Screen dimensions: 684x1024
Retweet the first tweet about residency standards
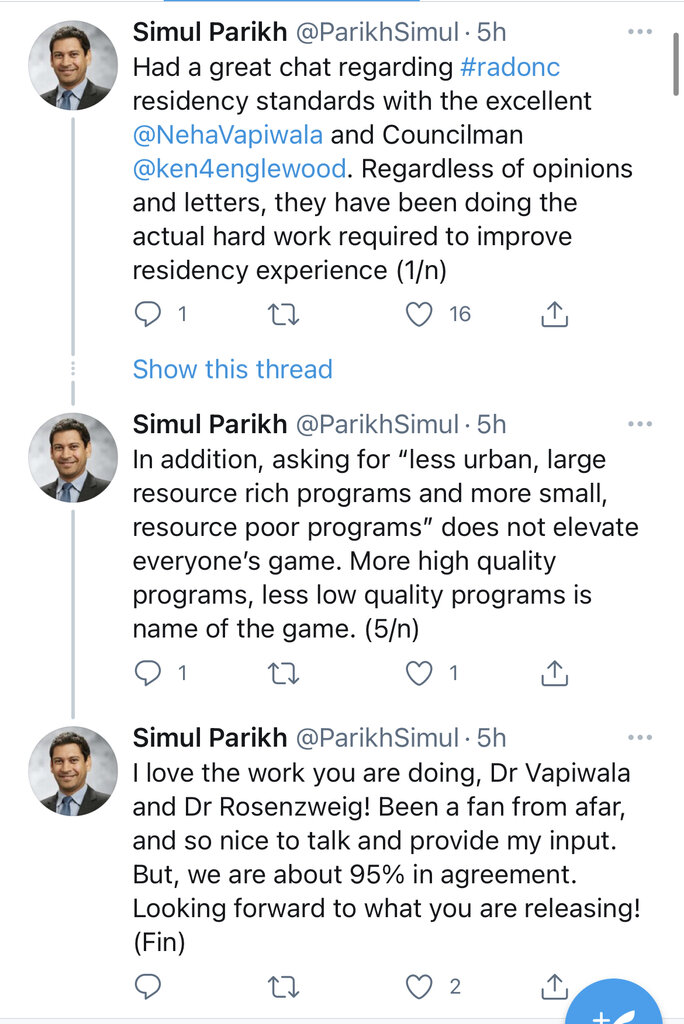click(284, 315)
